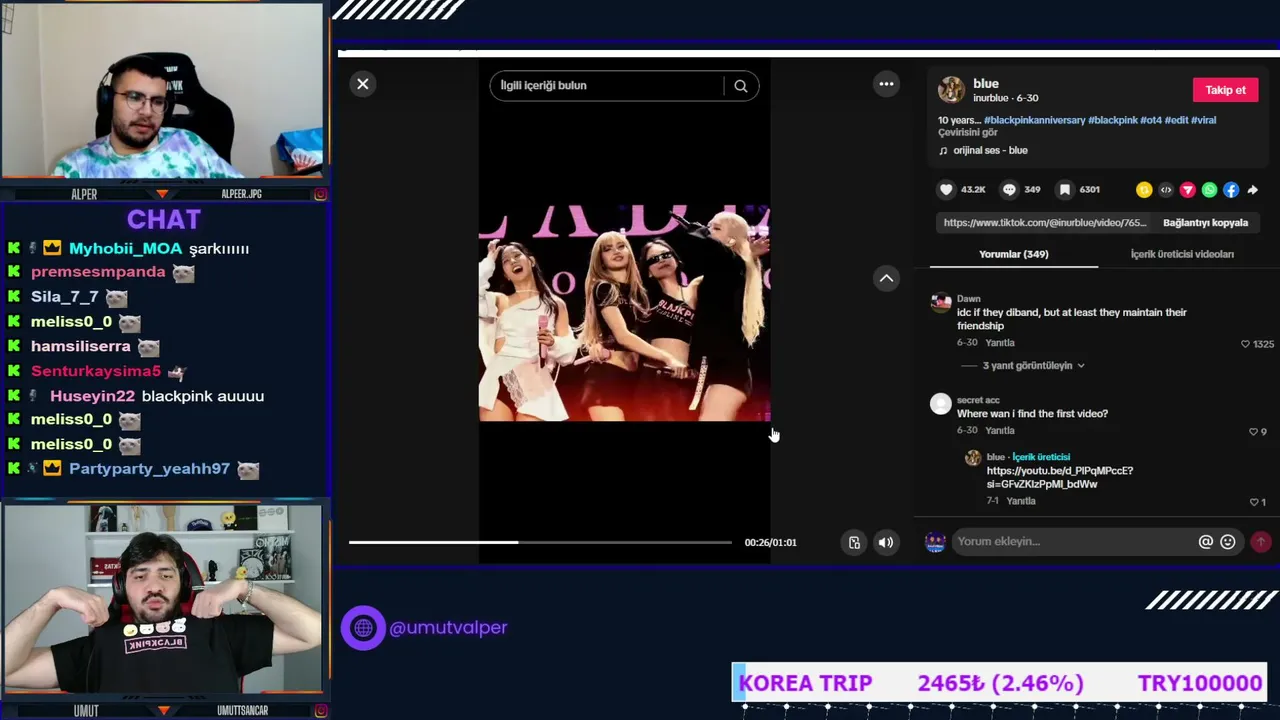Go to previous video with the up chevron

point(886,278)
